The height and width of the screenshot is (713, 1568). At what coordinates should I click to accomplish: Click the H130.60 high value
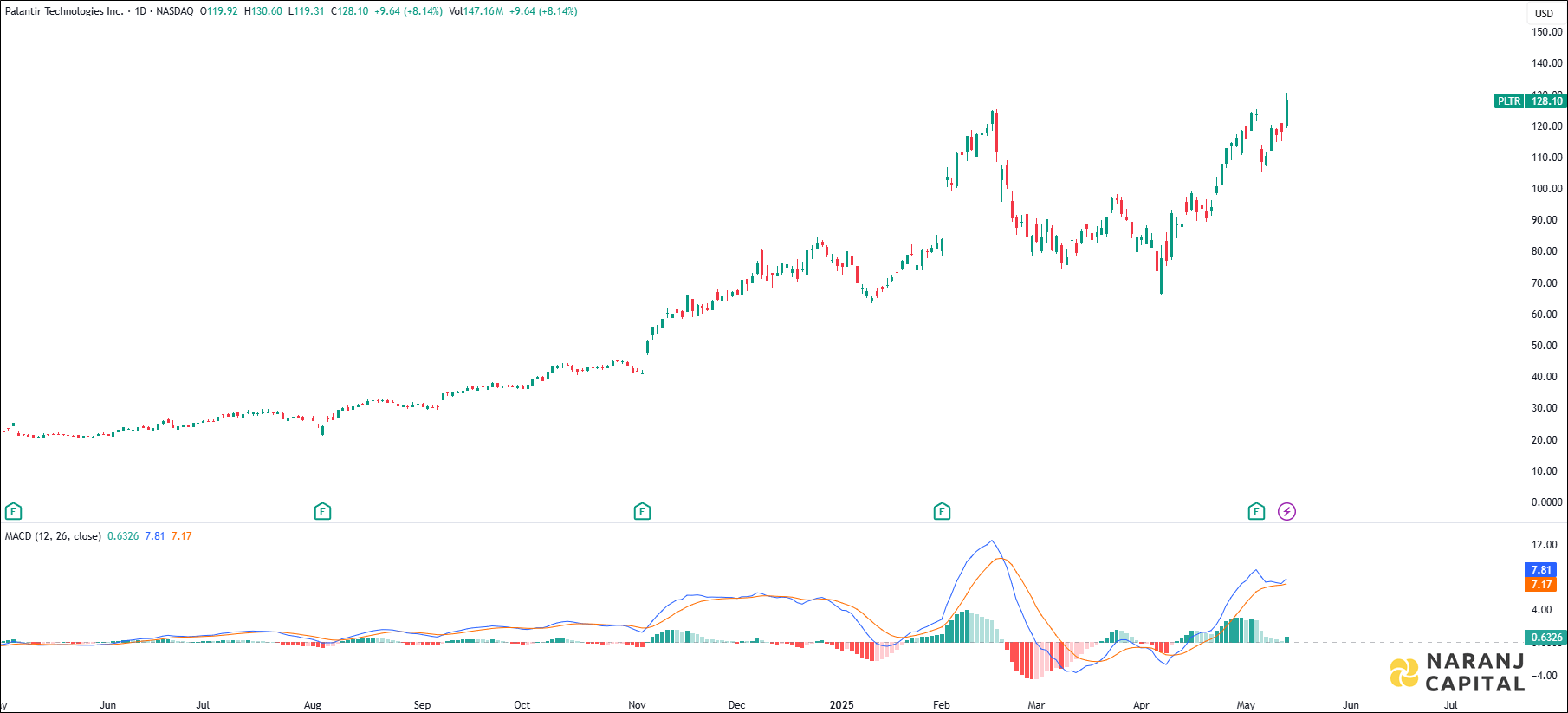[263, 11]
